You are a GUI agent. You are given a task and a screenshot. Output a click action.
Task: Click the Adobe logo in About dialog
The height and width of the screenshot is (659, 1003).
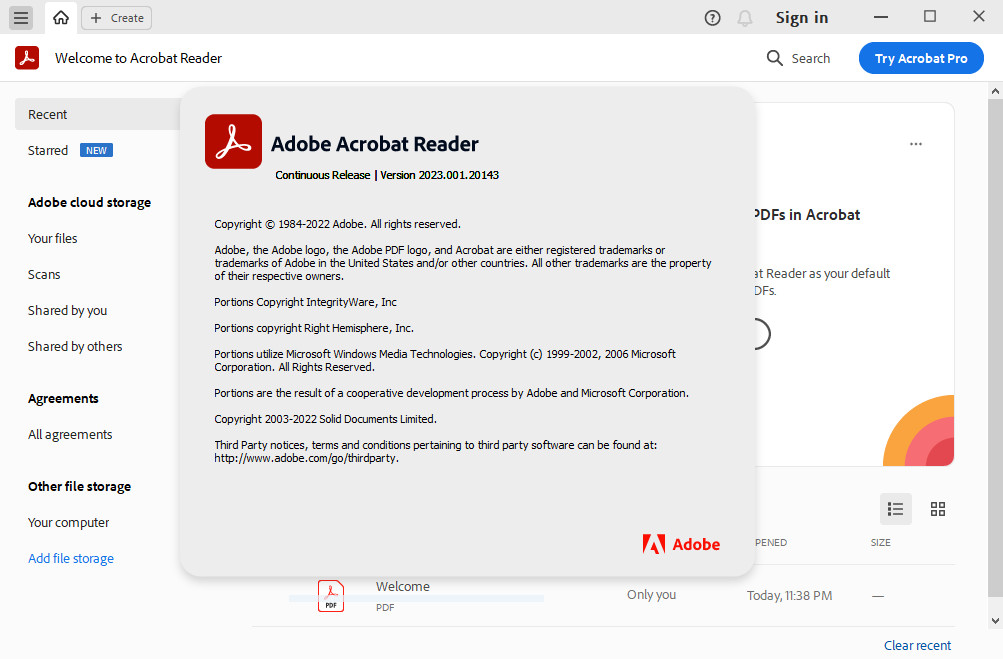tap(681, 544)
